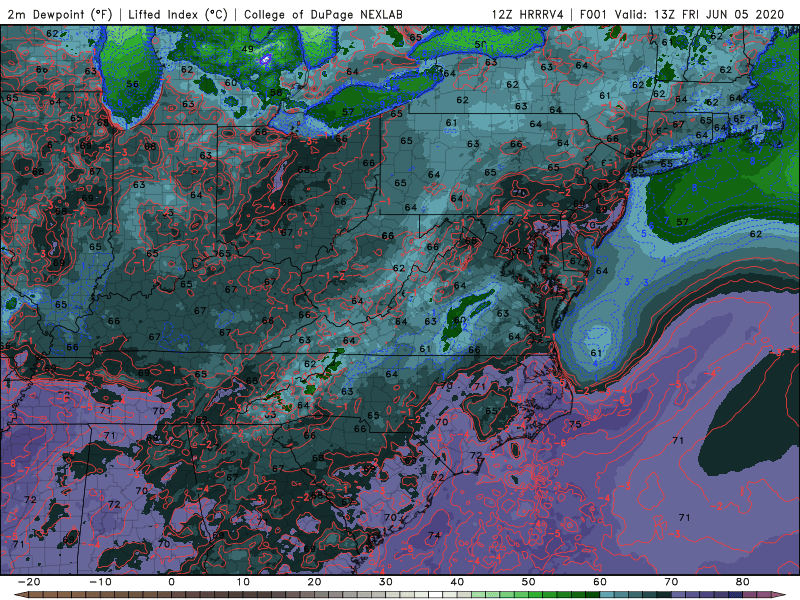Click the '56' dewpoint value on Lake Michigan

tap(132, 84)
